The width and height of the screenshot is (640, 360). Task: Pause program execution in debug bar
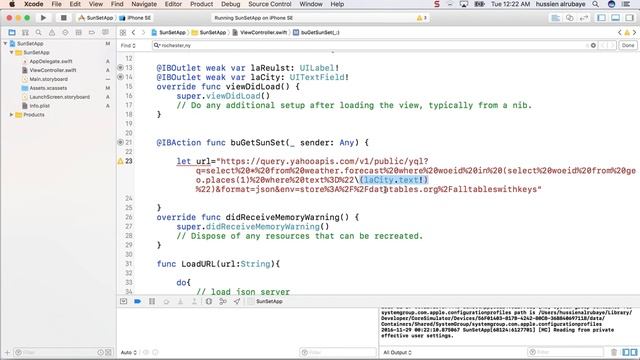click(152, 301)
